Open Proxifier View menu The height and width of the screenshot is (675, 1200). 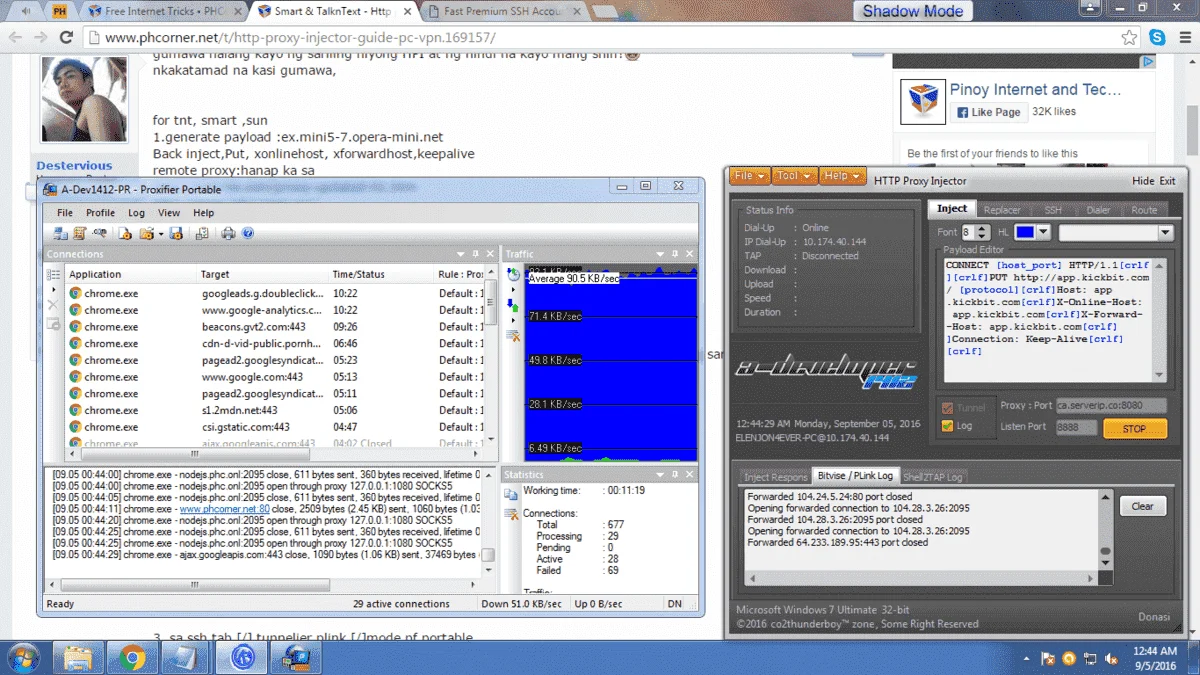169,213
